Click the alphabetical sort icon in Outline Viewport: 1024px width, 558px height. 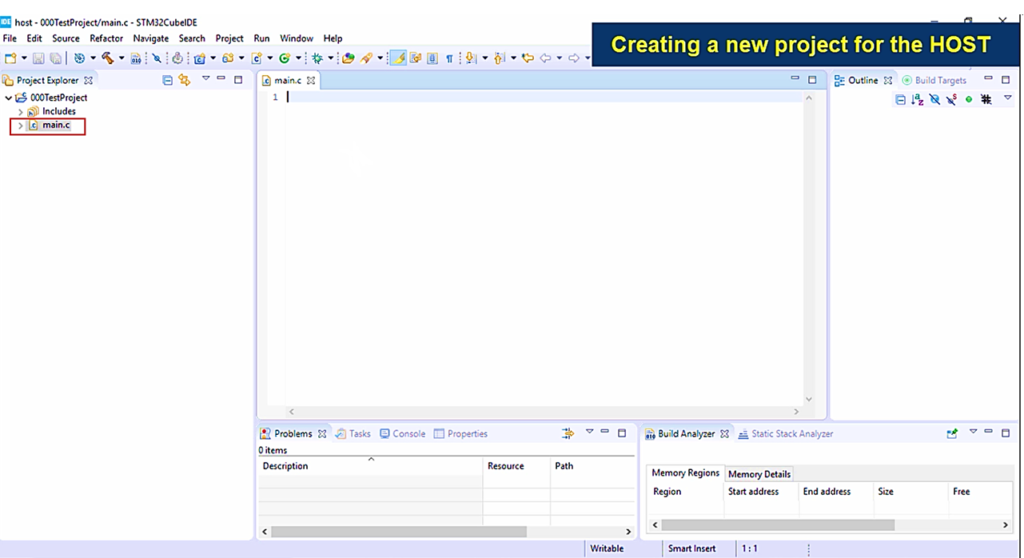918,99
